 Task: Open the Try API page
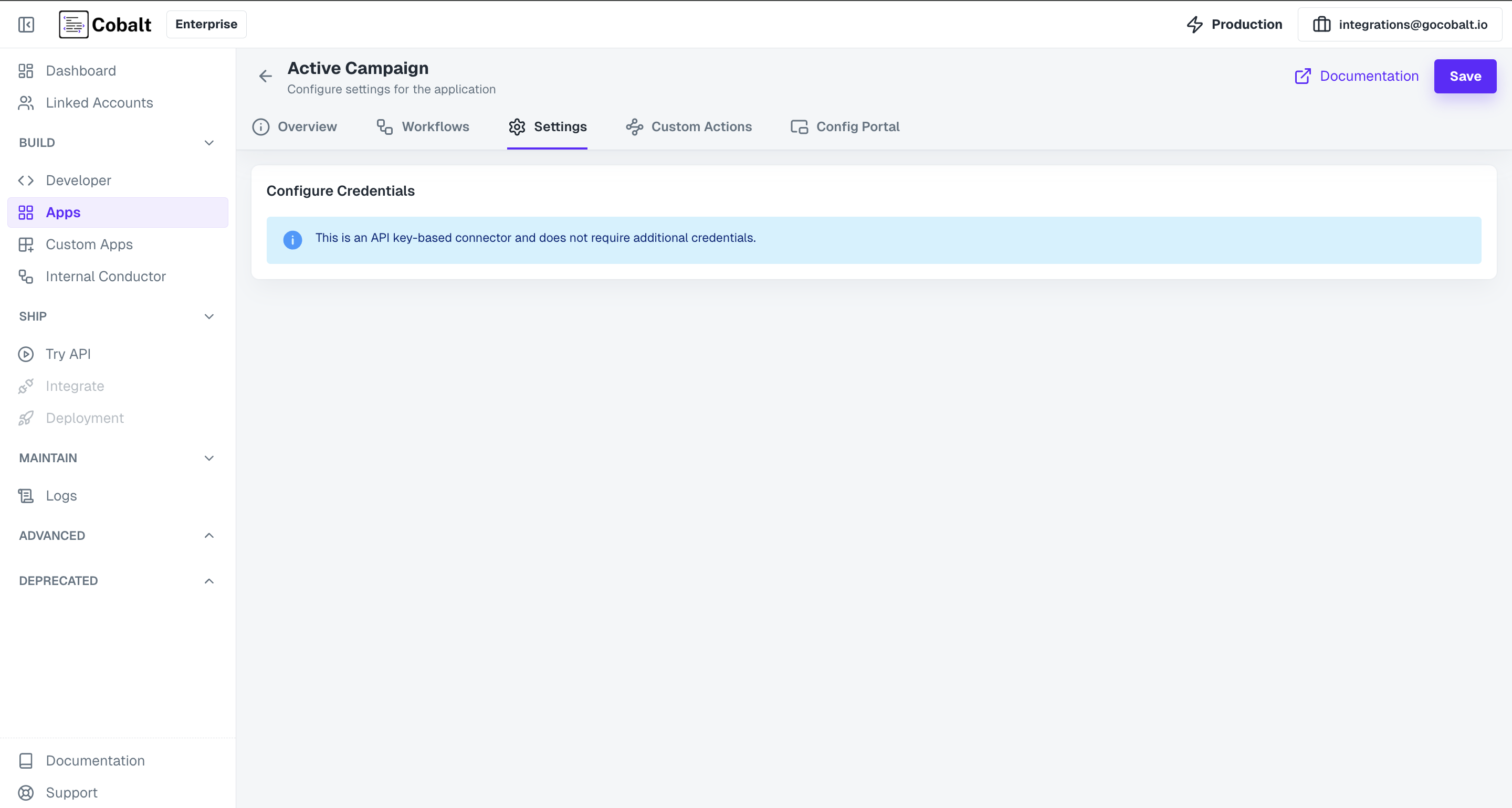[x=68, y=354]
